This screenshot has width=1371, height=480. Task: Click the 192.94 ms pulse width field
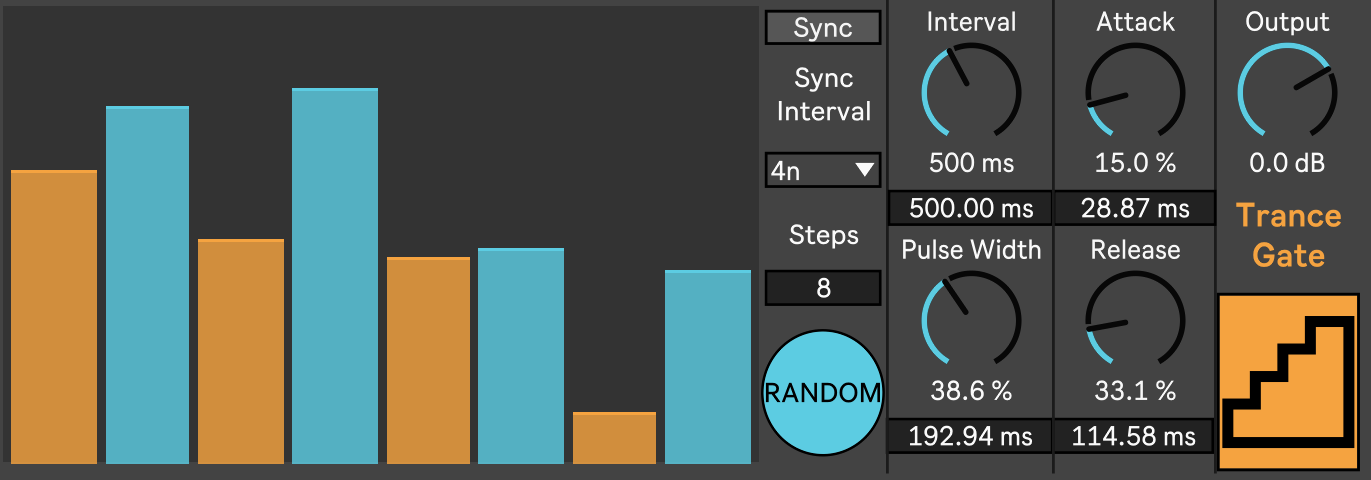[x=970, y=436]
